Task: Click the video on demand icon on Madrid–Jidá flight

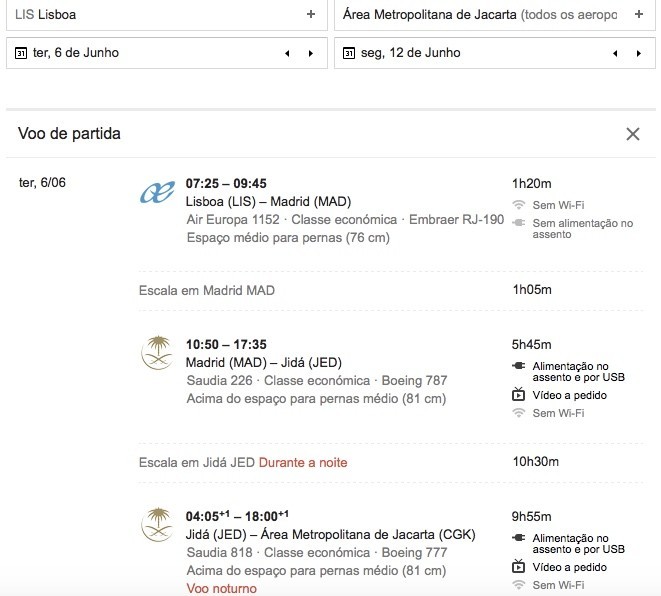Action: (x=518, y=395)
